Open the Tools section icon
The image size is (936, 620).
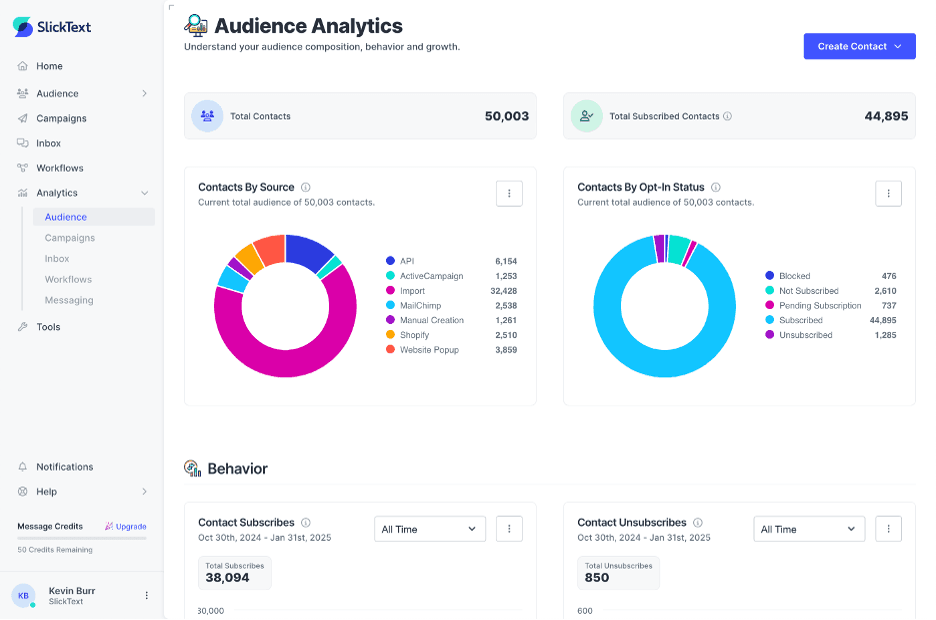(21, 326)
